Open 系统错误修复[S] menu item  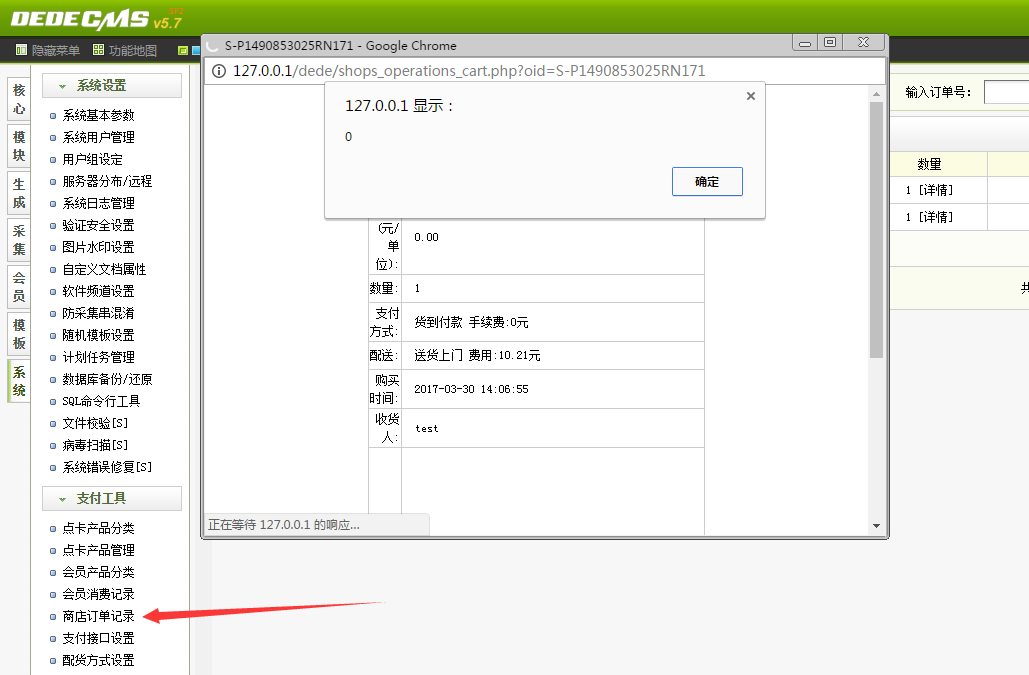[x=107, y=467]
